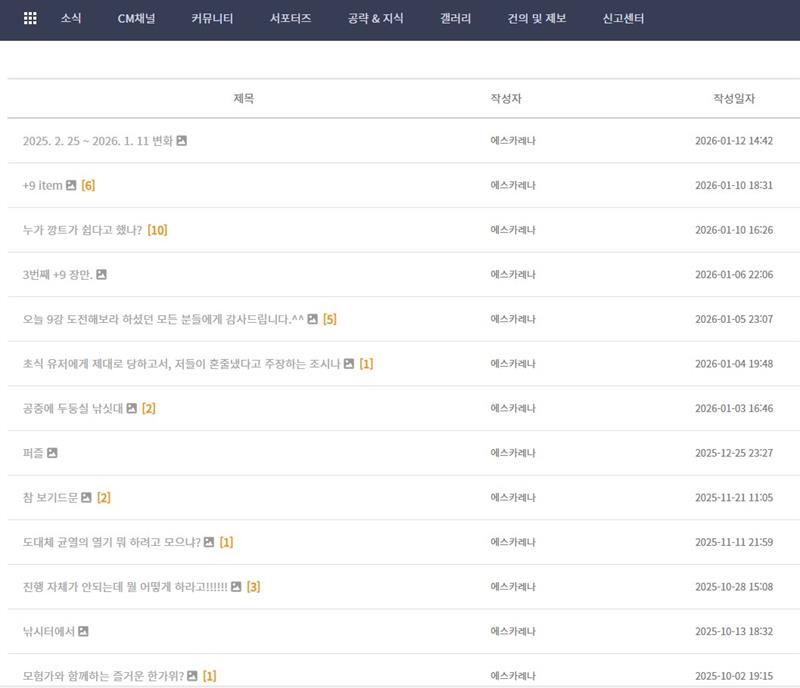
Task: Open the '공략 & 지식' menu item
Action: [x=375, y=19]
